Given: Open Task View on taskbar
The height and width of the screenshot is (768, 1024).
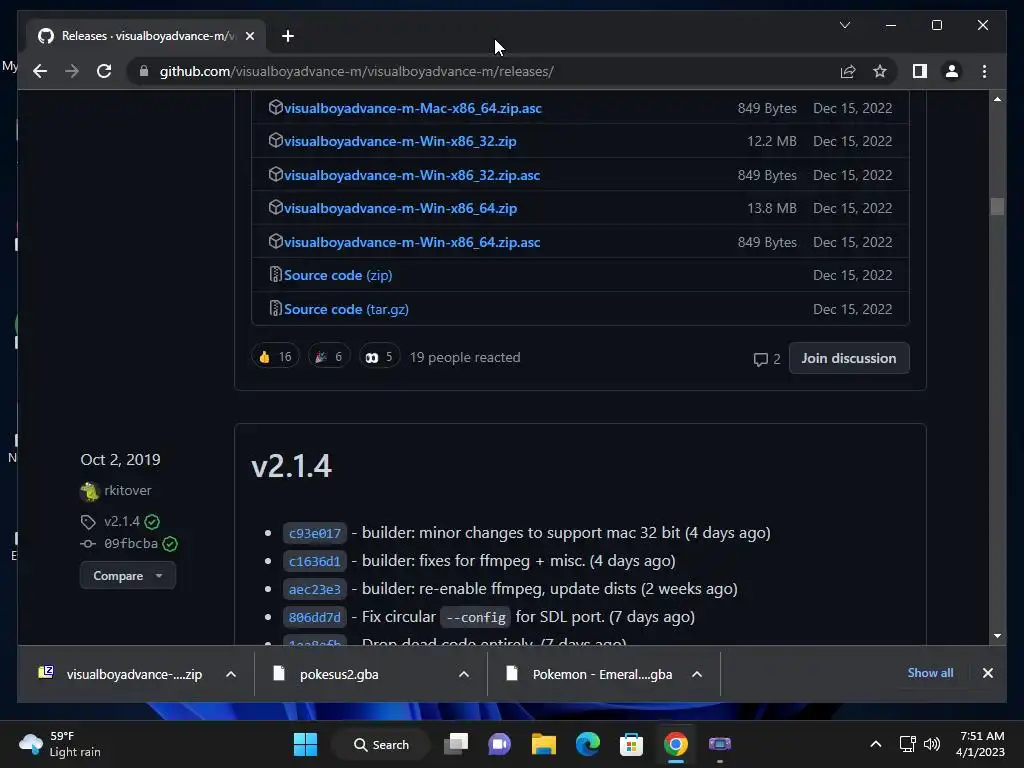Looking at the screenshot, I should (456, 744).
